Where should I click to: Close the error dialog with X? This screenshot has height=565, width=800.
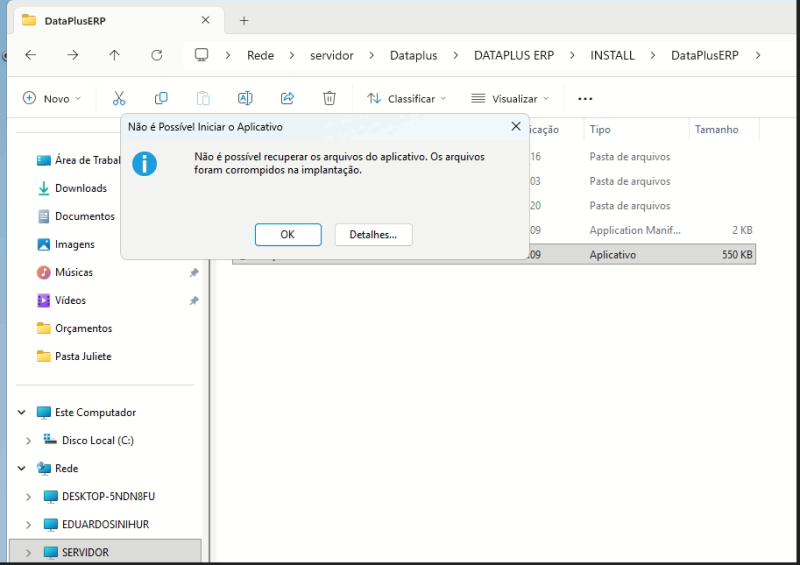[516, 126]
